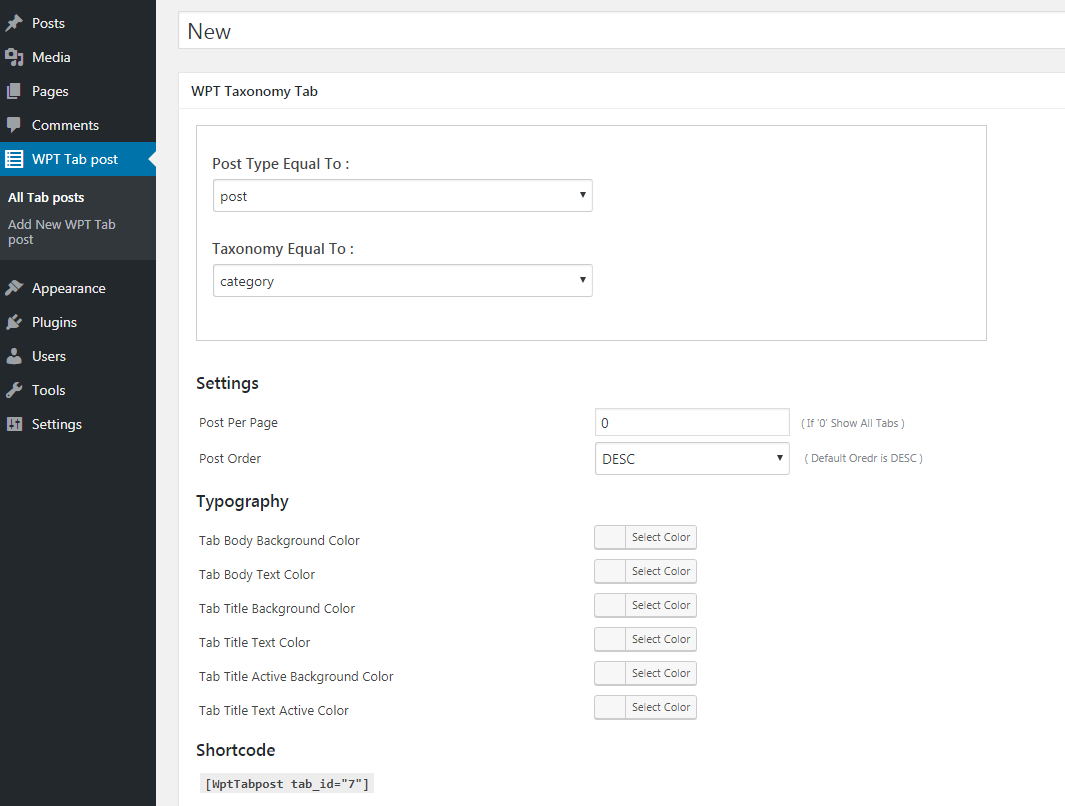Click the Posts pushpin icon

tap(14, 23)
